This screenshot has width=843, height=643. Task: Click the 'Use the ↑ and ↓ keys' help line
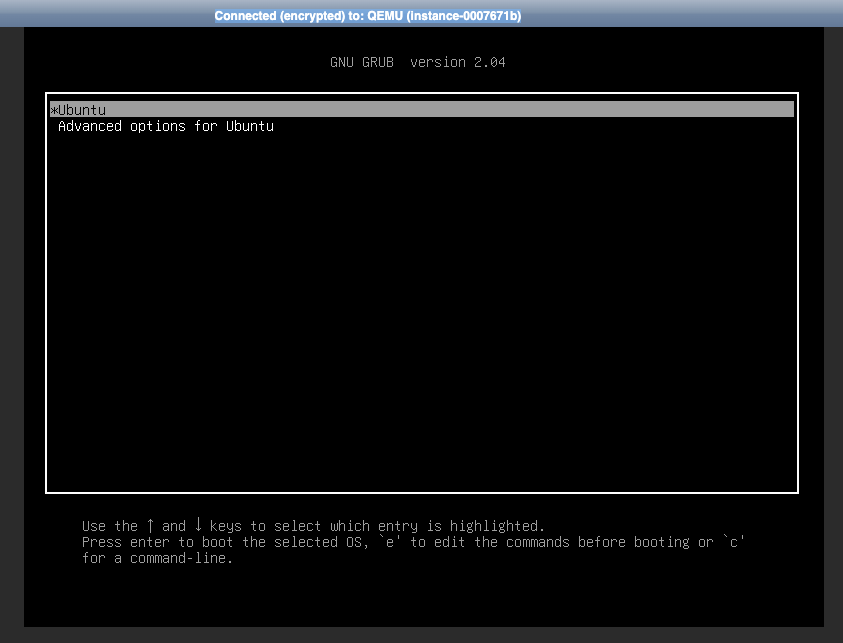point(313,525)
